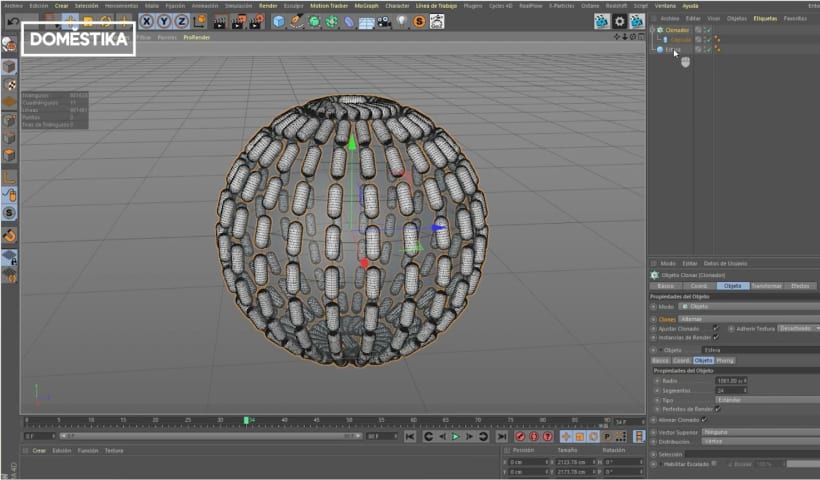
Task: Click the red record keyframe icon
Action: pyautogui.click(x=520, y=437)
